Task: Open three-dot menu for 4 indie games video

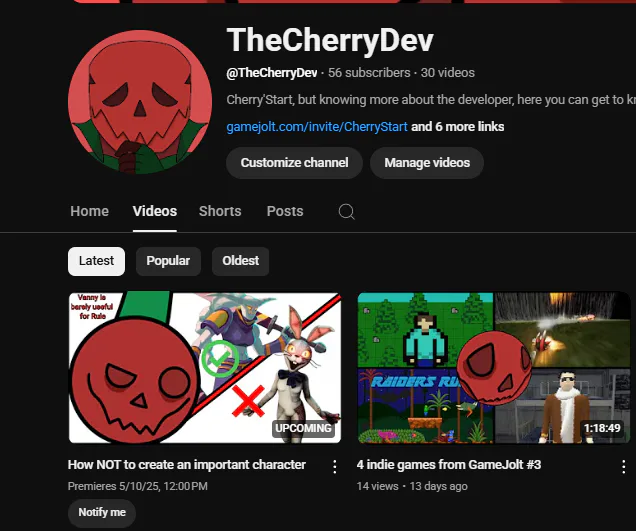Action: tap(623, 467)
